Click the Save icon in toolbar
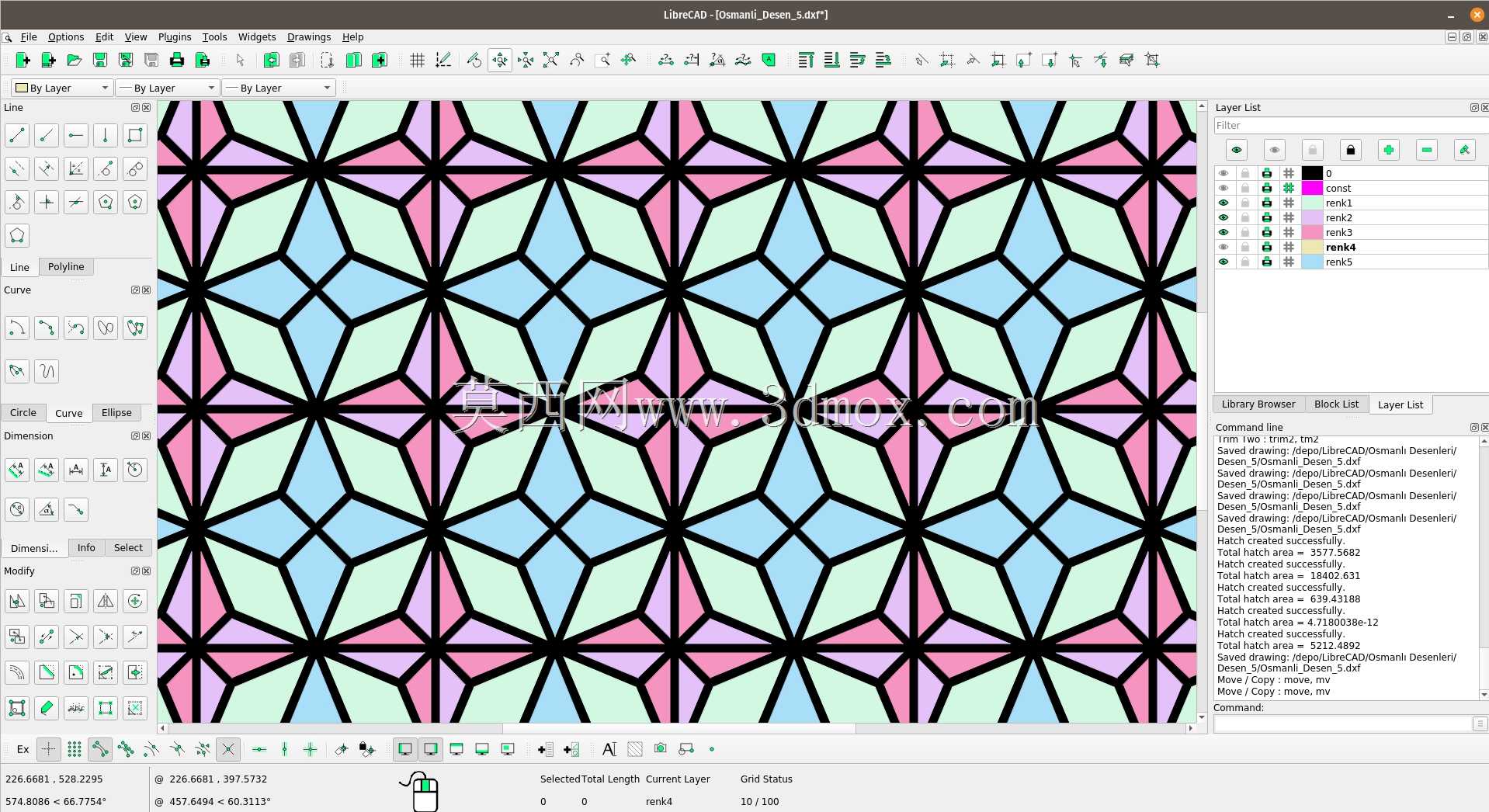This screenshot has width=1489, height=812. coord(99,60)
